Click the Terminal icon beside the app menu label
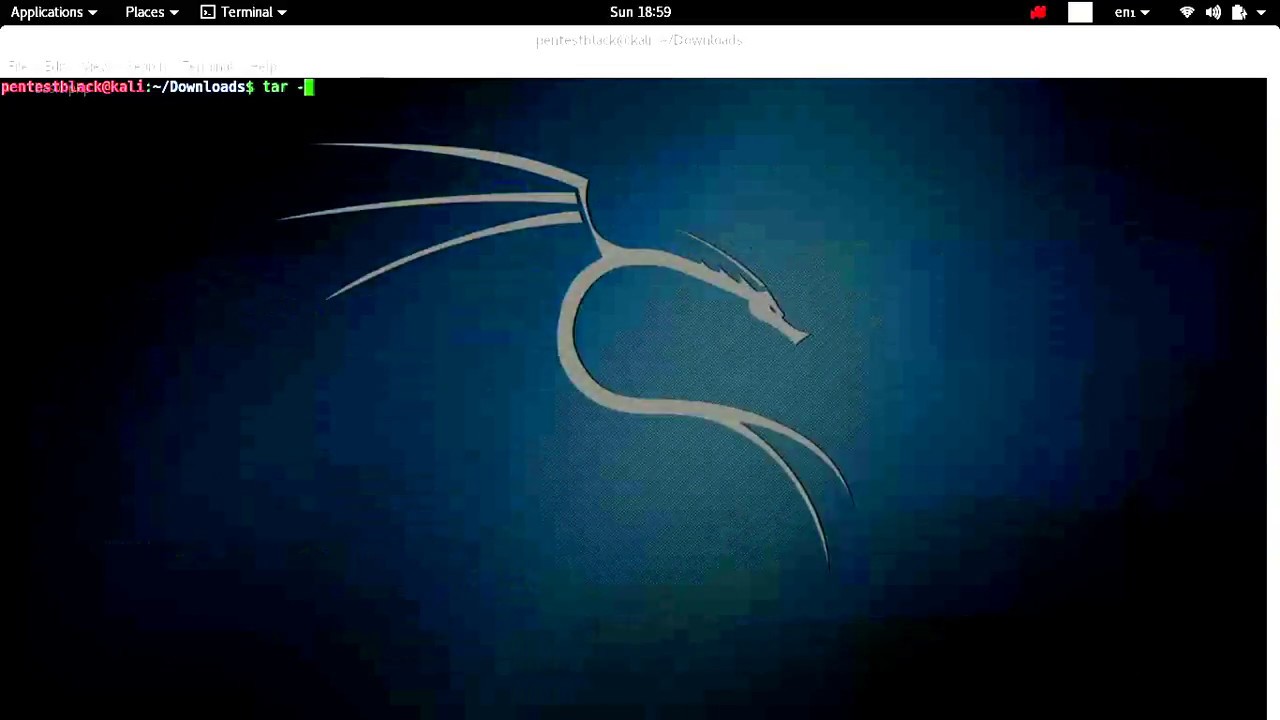 click(x=208, y=12)
